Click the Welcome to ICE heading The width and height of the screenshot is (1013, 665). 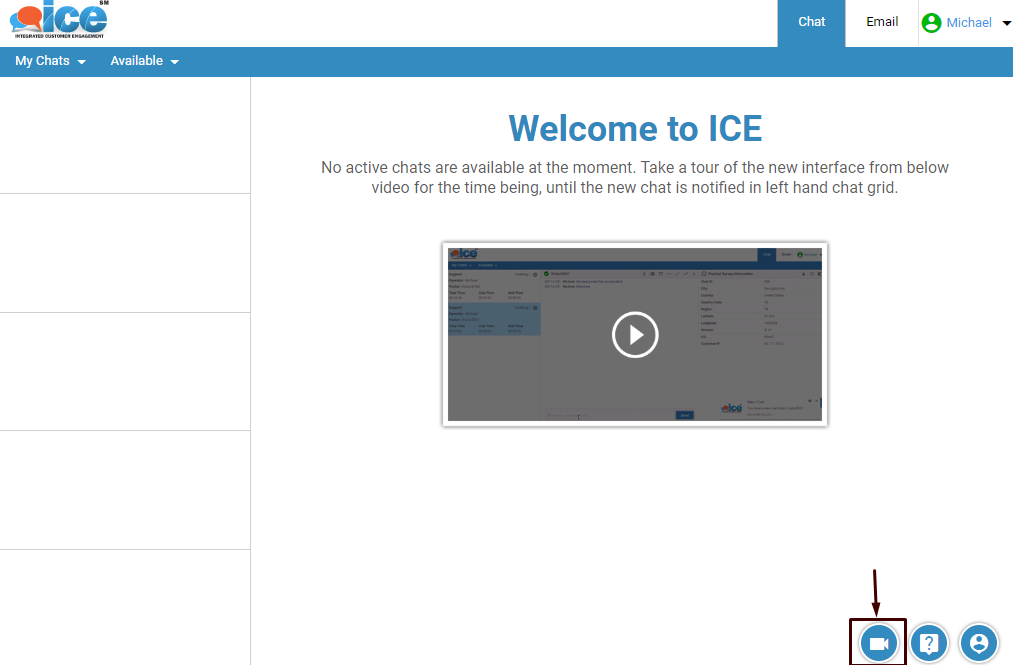coord(635,129)
